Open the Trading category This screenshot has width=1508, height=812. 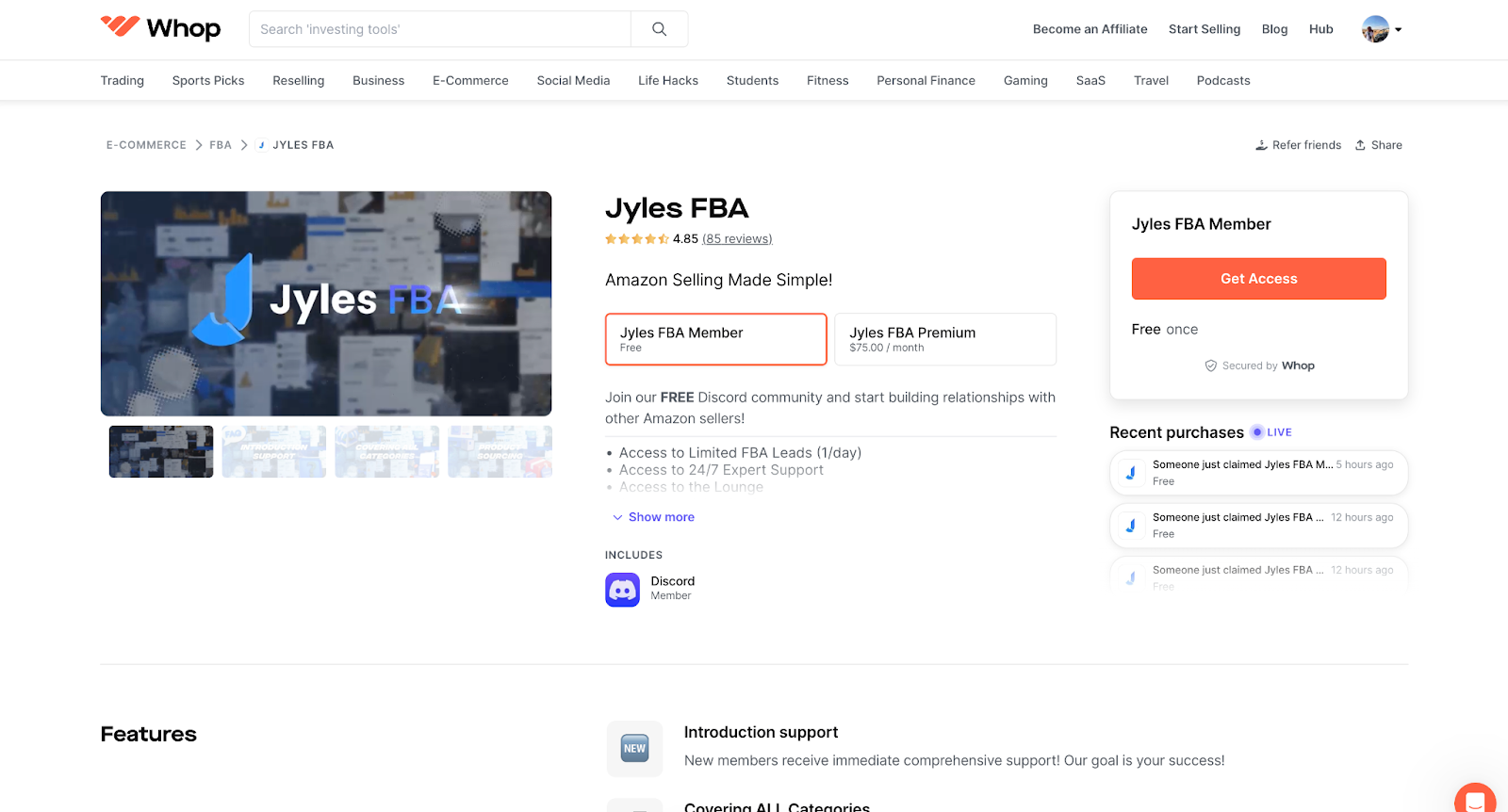tap(123, 80)
